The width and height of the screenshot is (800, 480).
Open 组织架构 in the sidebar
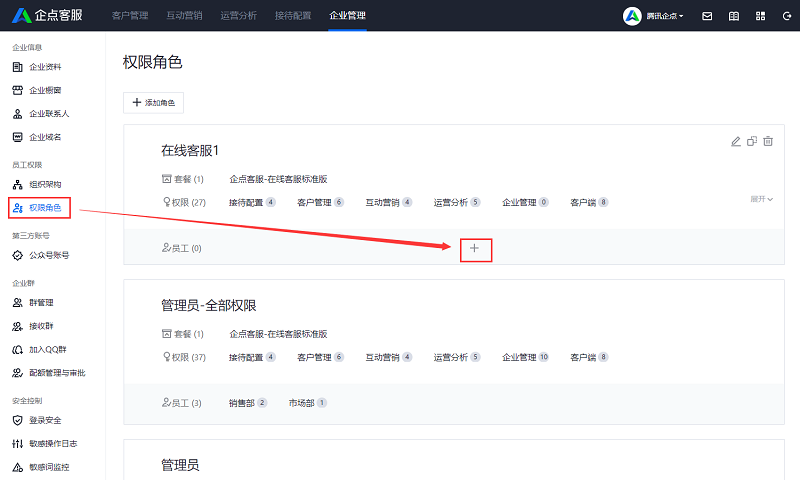click(45, 185)
